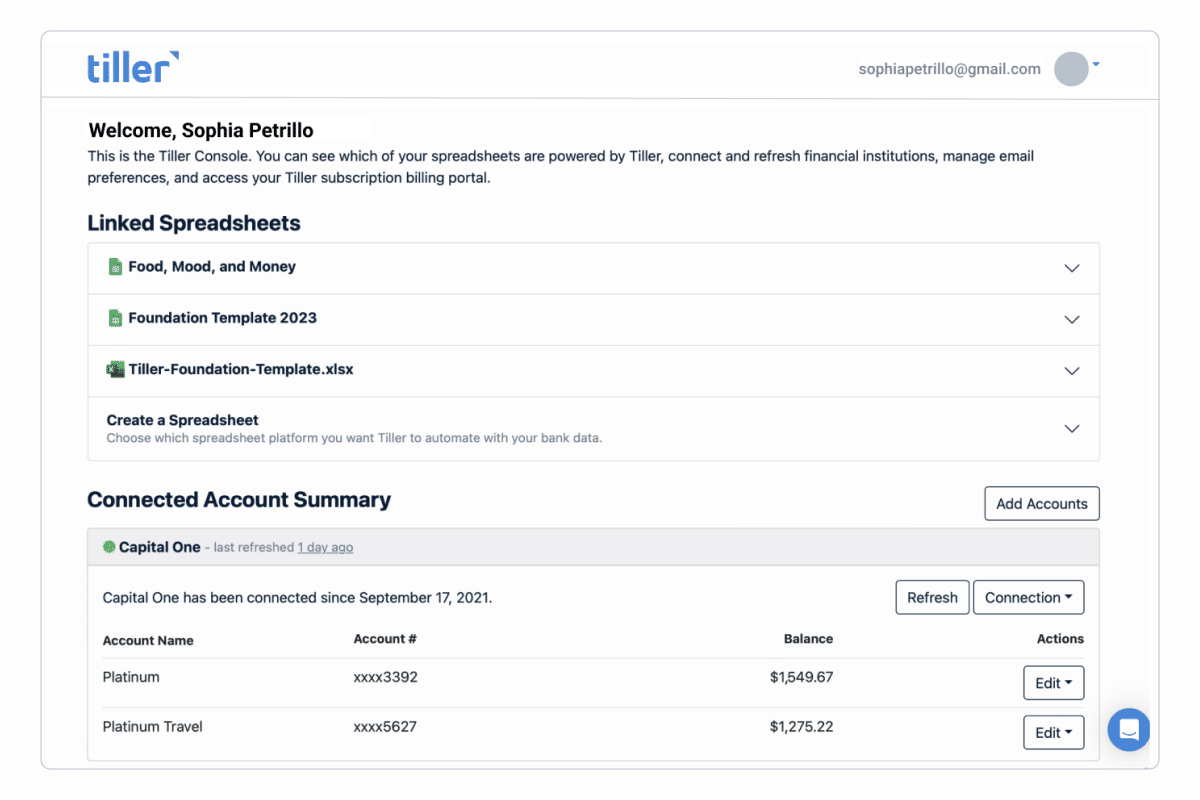Expand the Food, Mood, and Money spreadsheet
This screenshot has width=1200, height=800.
coord(1072,268)
